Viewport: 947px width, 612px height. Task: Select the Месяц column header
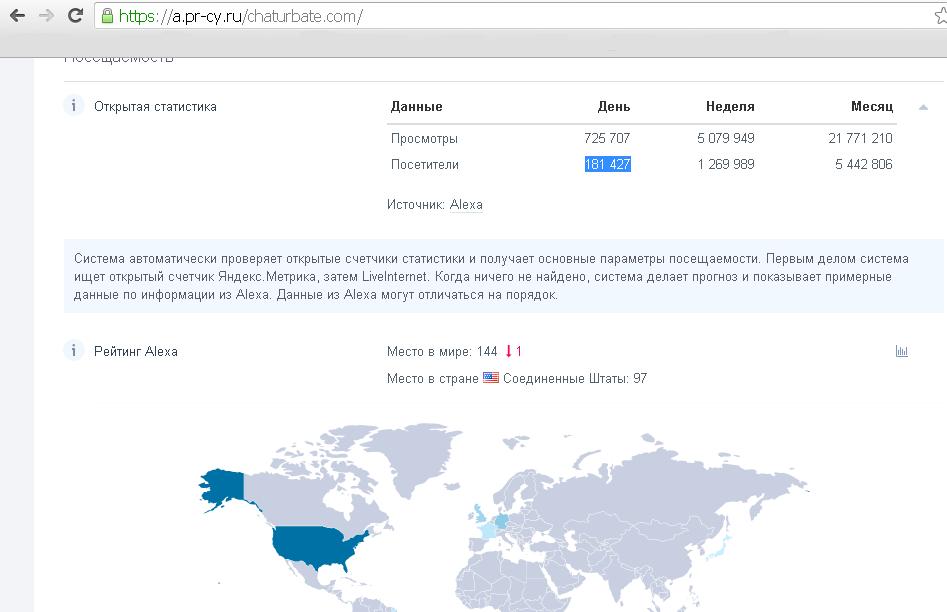[872, 107]
